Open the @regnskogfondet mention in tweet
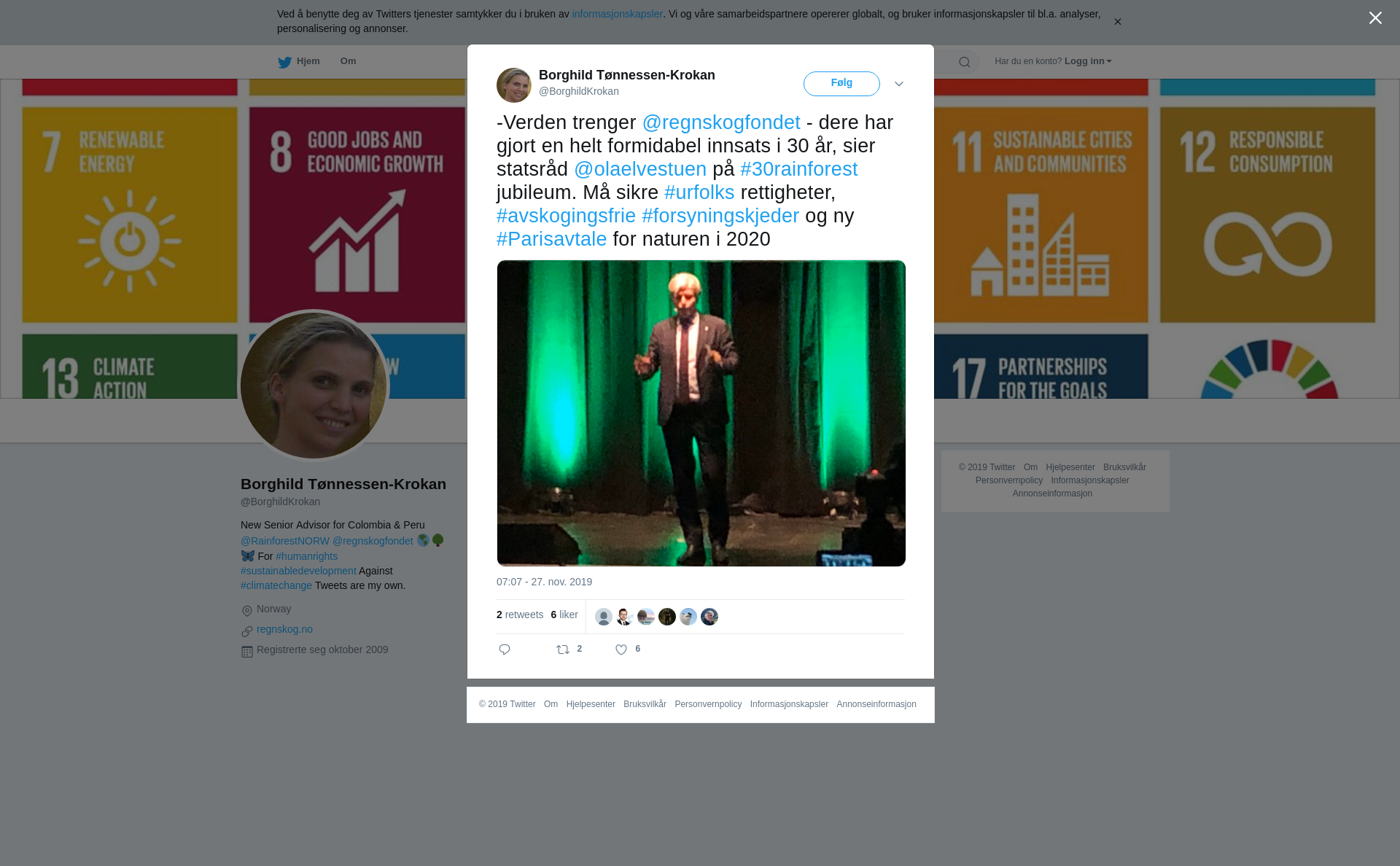This screenshot has width=1400, height=866. (721, 122)
